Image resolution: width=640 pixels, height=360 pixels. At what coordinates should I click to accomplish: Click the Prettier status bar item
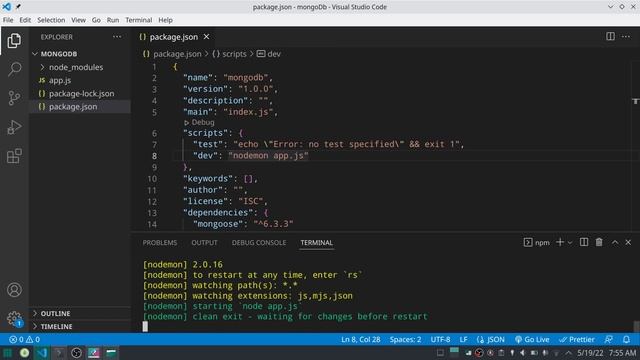[576, 340]
